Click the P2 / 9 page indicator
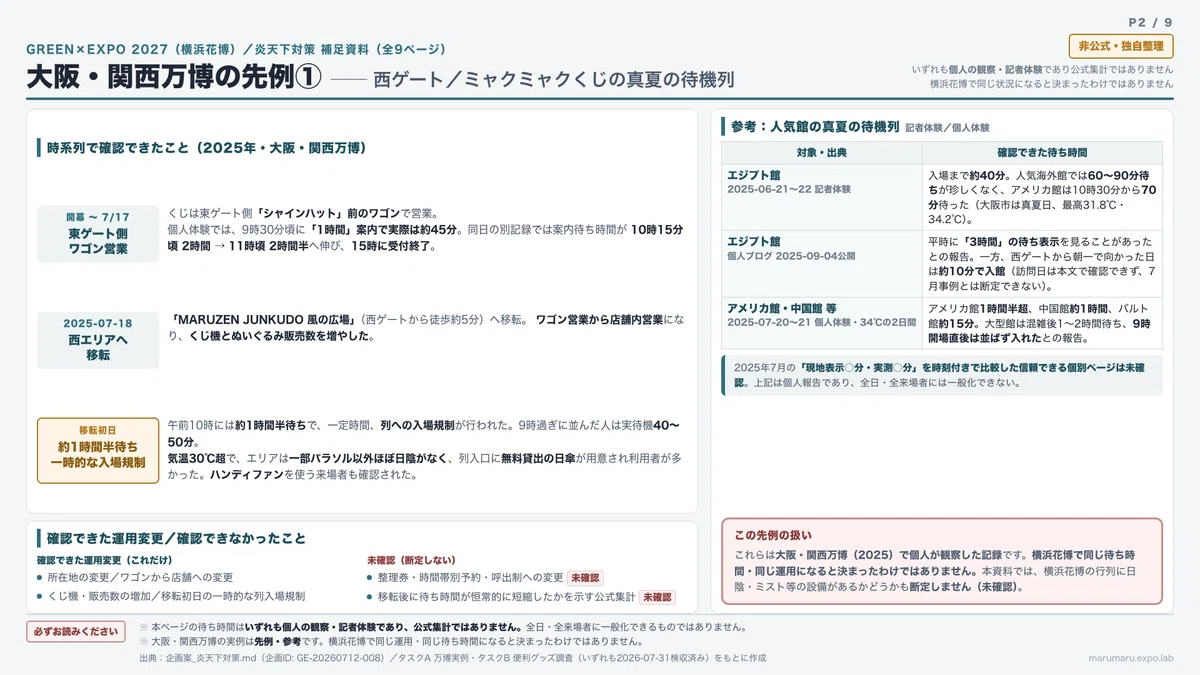This screenshot has width=1200, height=675. pyautogui.click(x=1150, y=22)
